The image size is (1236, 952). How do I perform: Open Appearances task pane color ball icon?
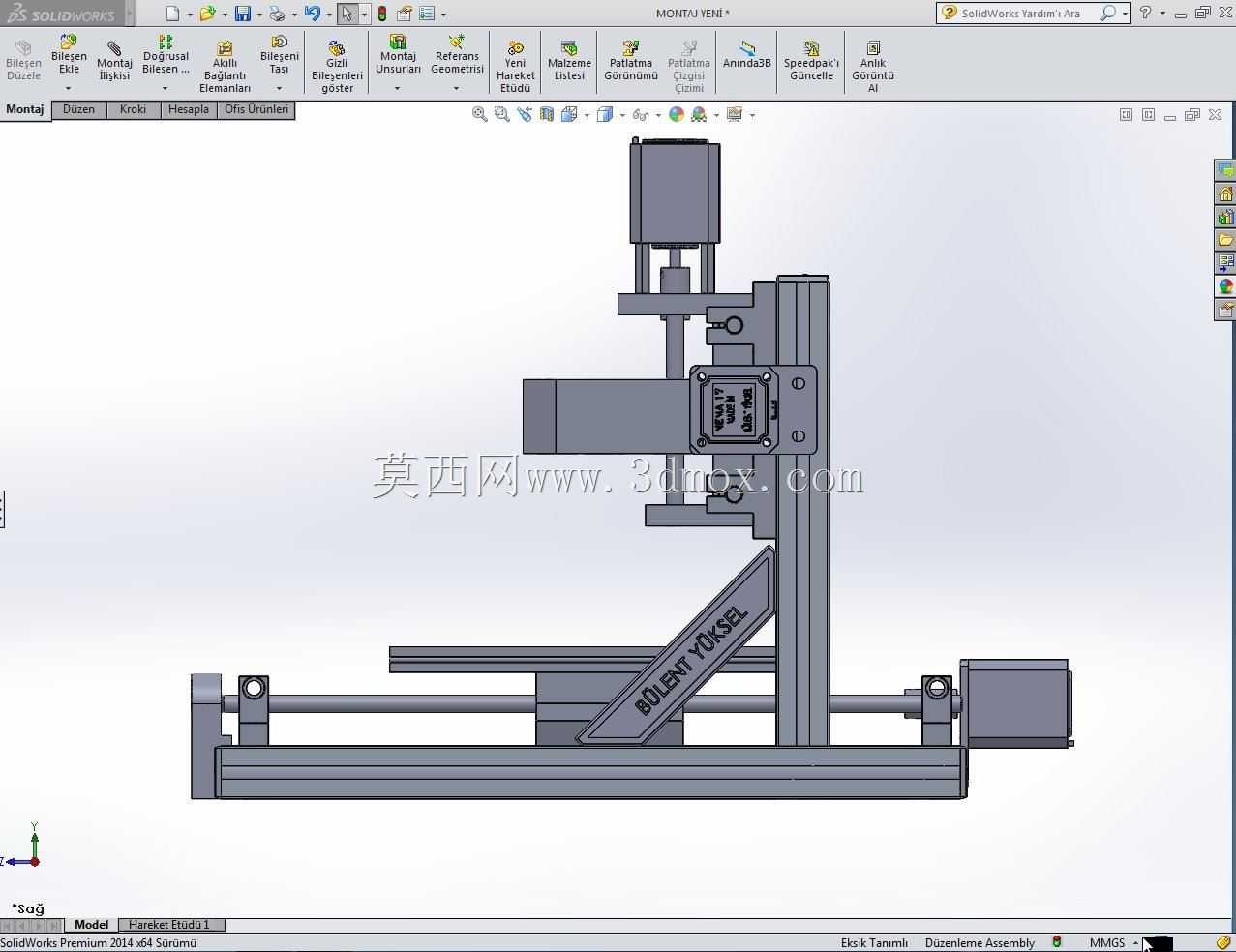(1225, 286)
